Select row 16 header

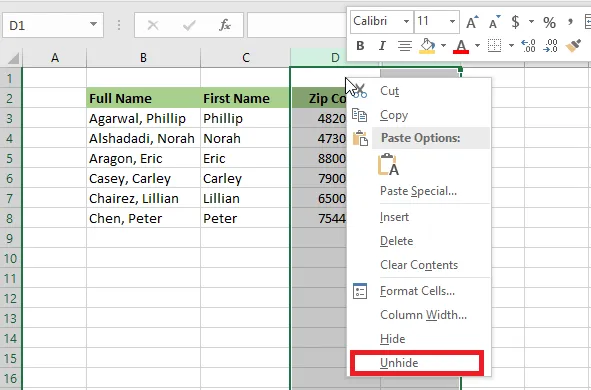(x=11, y=378)
